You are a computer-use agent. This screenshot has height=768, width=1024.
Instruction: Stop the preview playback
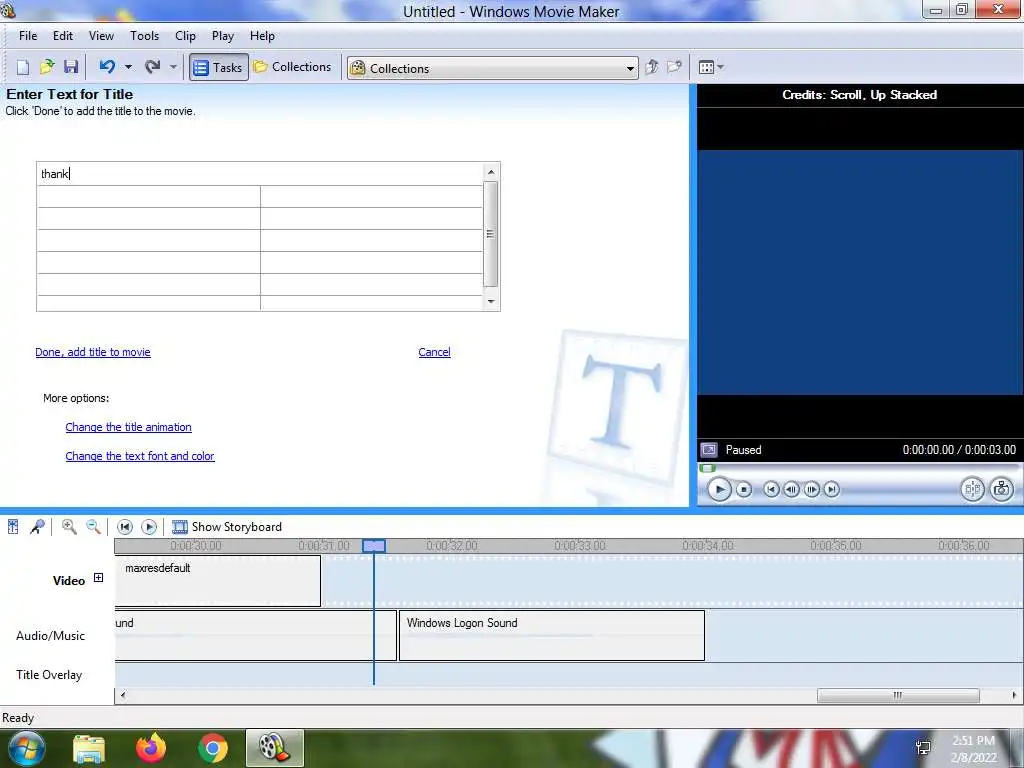coord(744,489)
